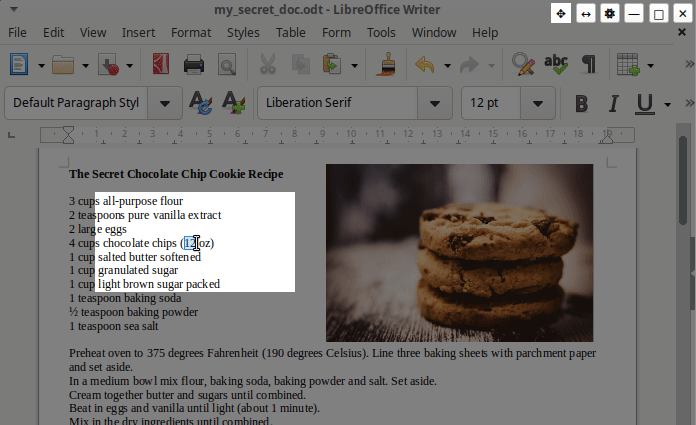Open the 12 pt font size dropdown

point(539,103)
